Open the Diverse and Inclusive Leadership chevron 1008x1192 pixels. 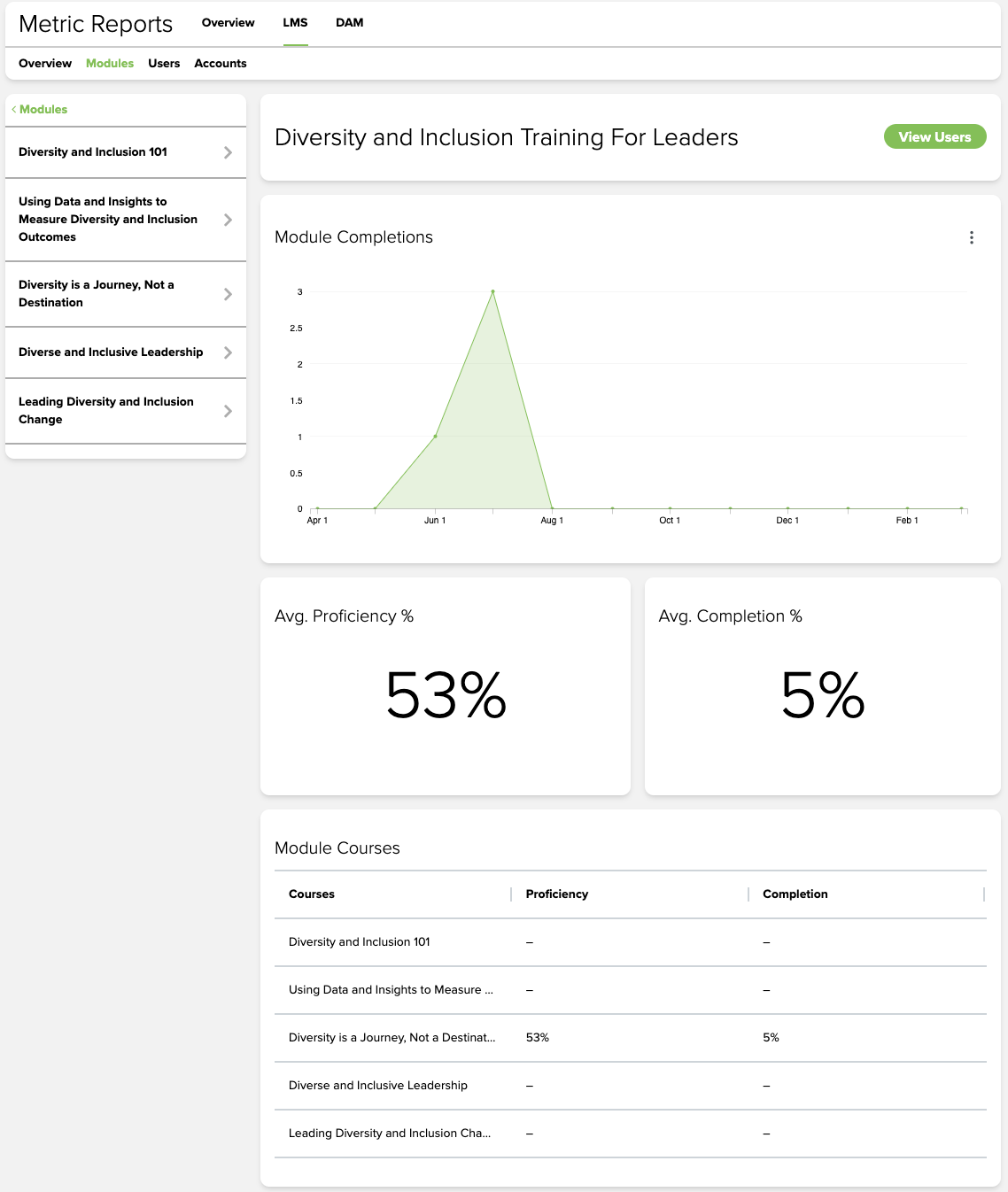(x=228, y=352)
